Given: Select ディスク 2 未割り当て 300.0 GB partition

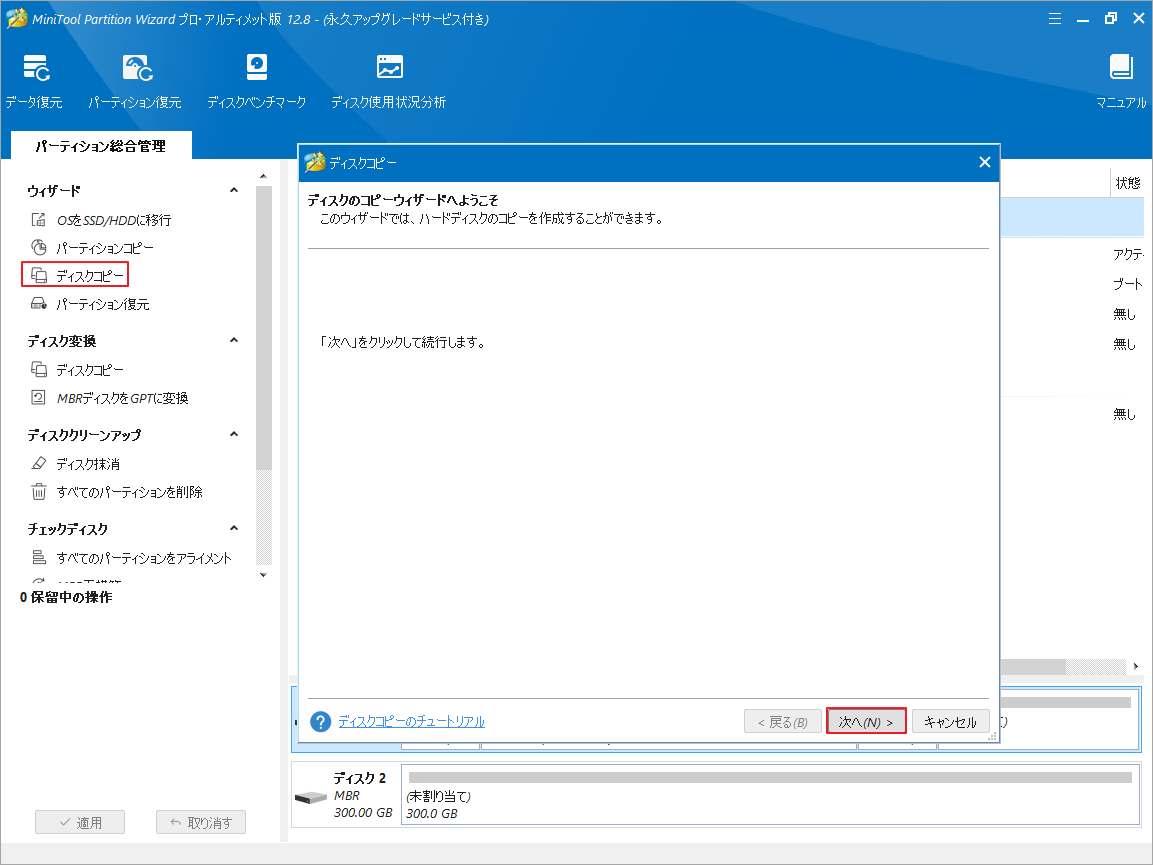Looking at the screenshot, I should (x=770, y=794).
